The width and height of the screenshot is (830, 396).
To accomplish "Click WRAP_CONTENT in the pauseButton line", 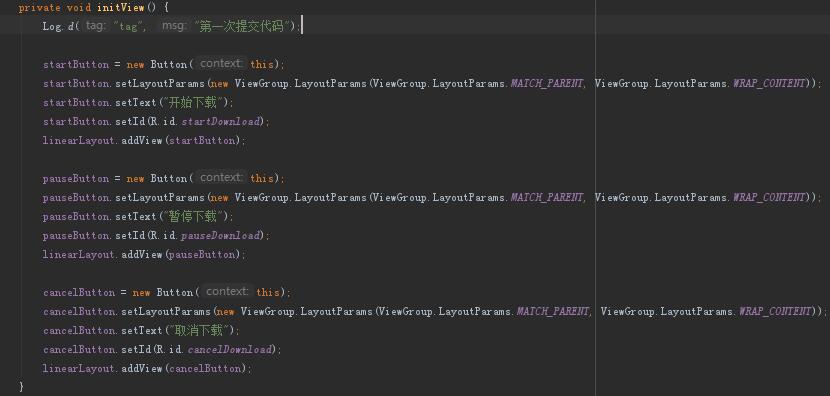I will point(769,197).
